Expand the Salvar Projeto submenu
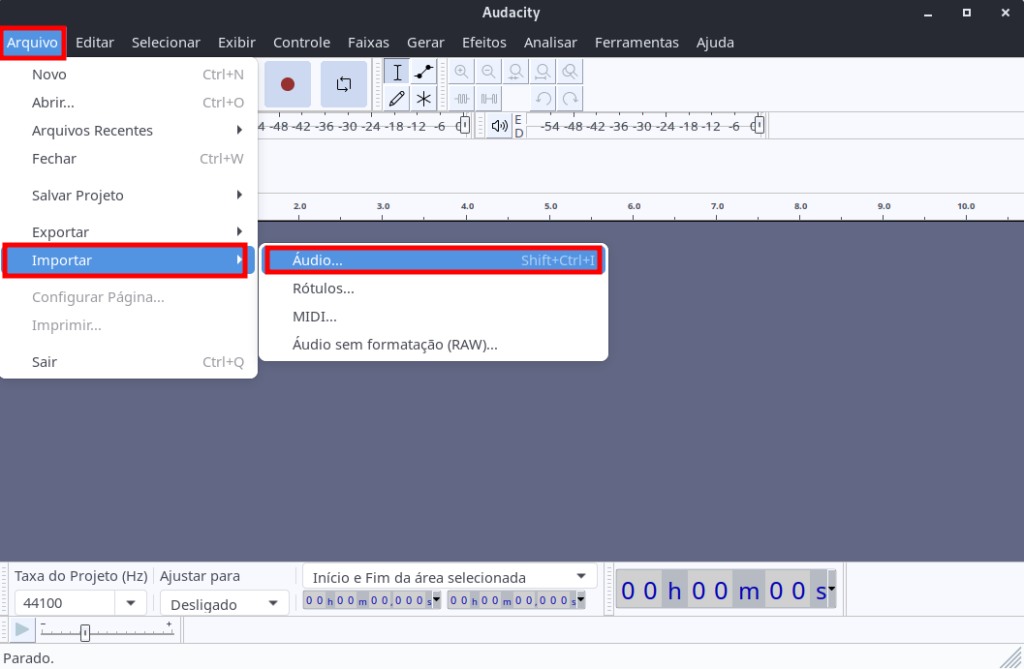The image size is (1024, 669). (x=129, y=195)
